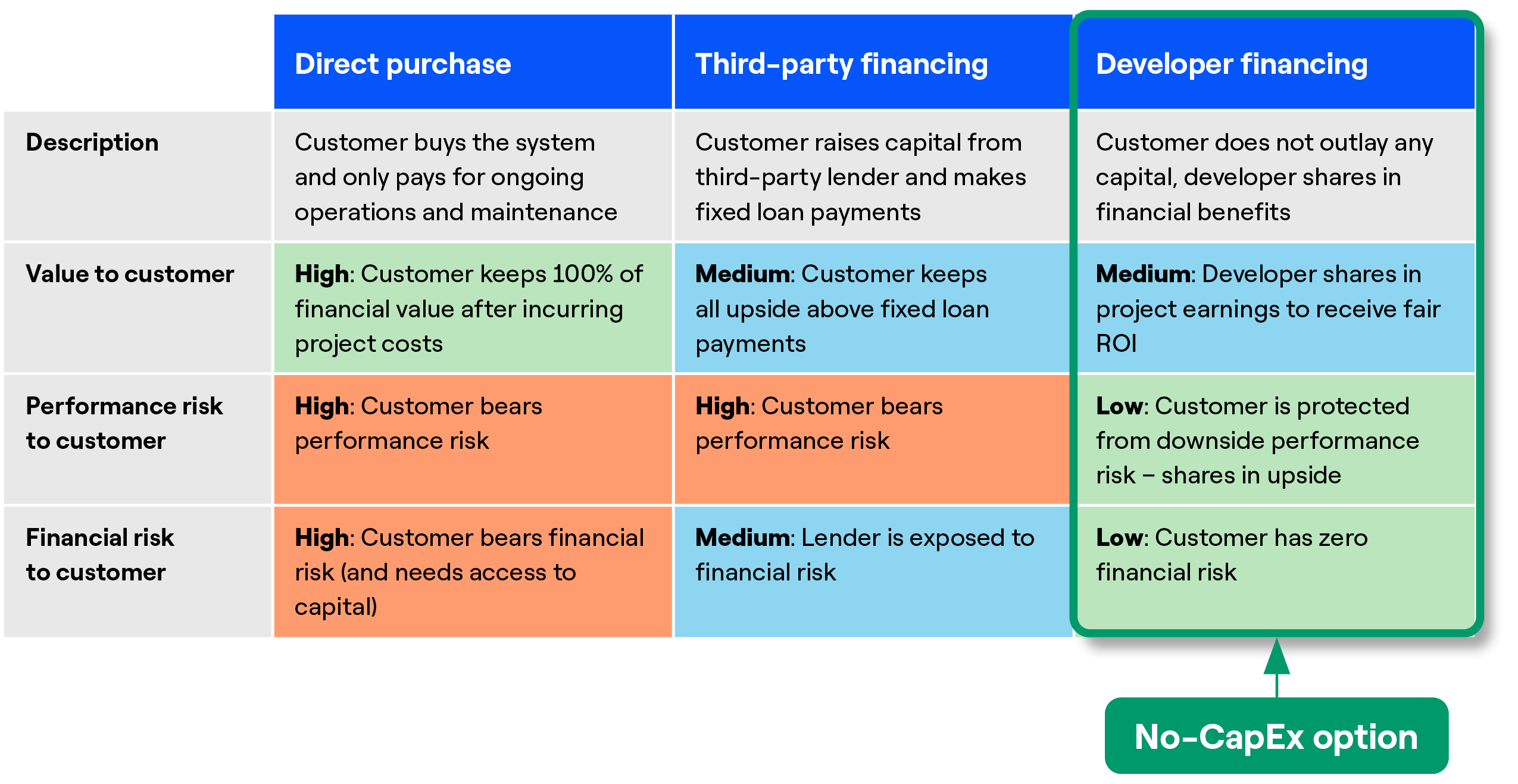Click the No-CapEx option label
1518x784 pixels.
(1276, 736)
